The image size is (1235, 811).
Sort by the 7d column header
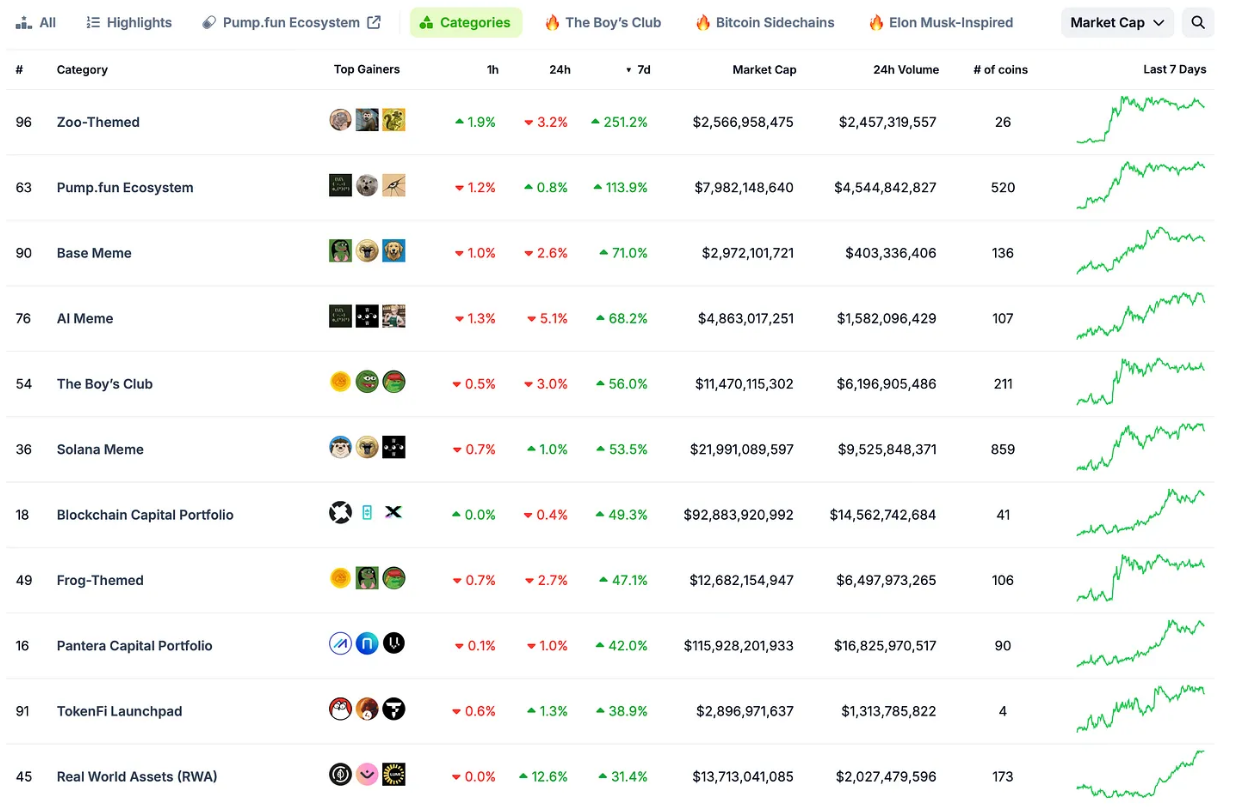(x=638, y=70)
